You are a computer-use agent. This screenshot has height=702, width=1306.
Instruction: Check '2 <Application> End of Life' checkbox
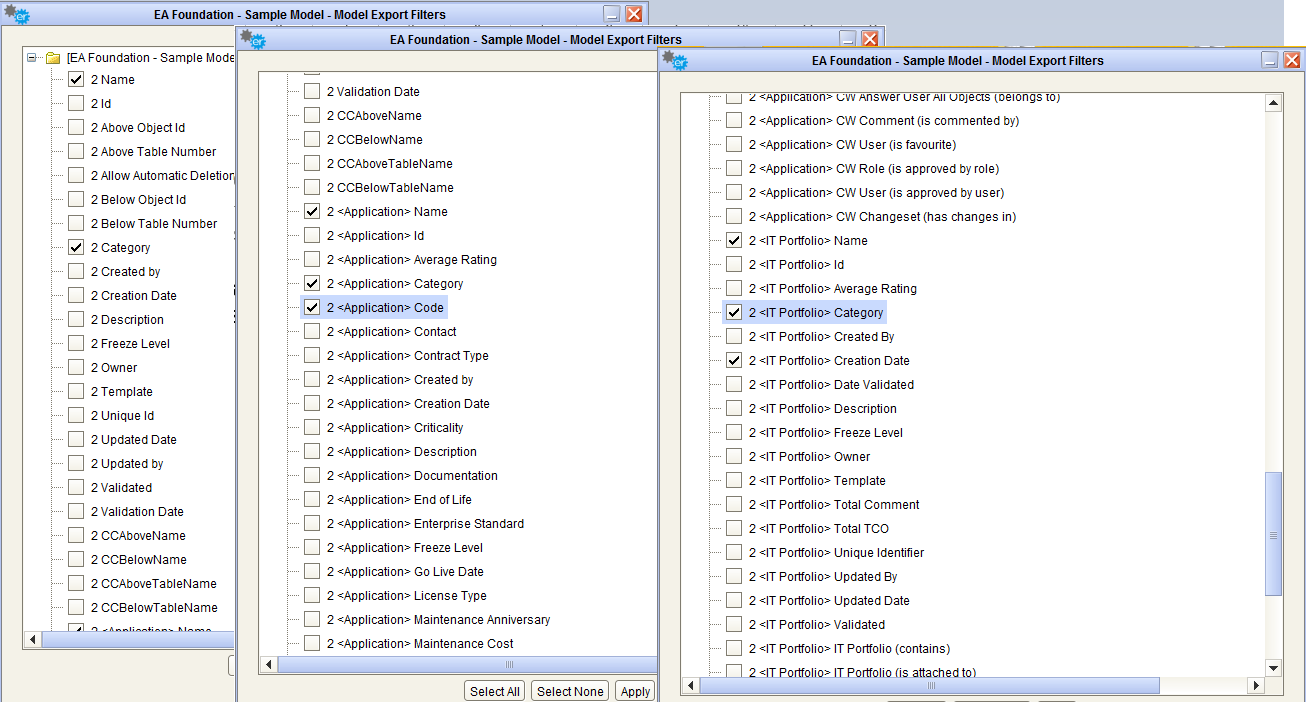[312, 500]
